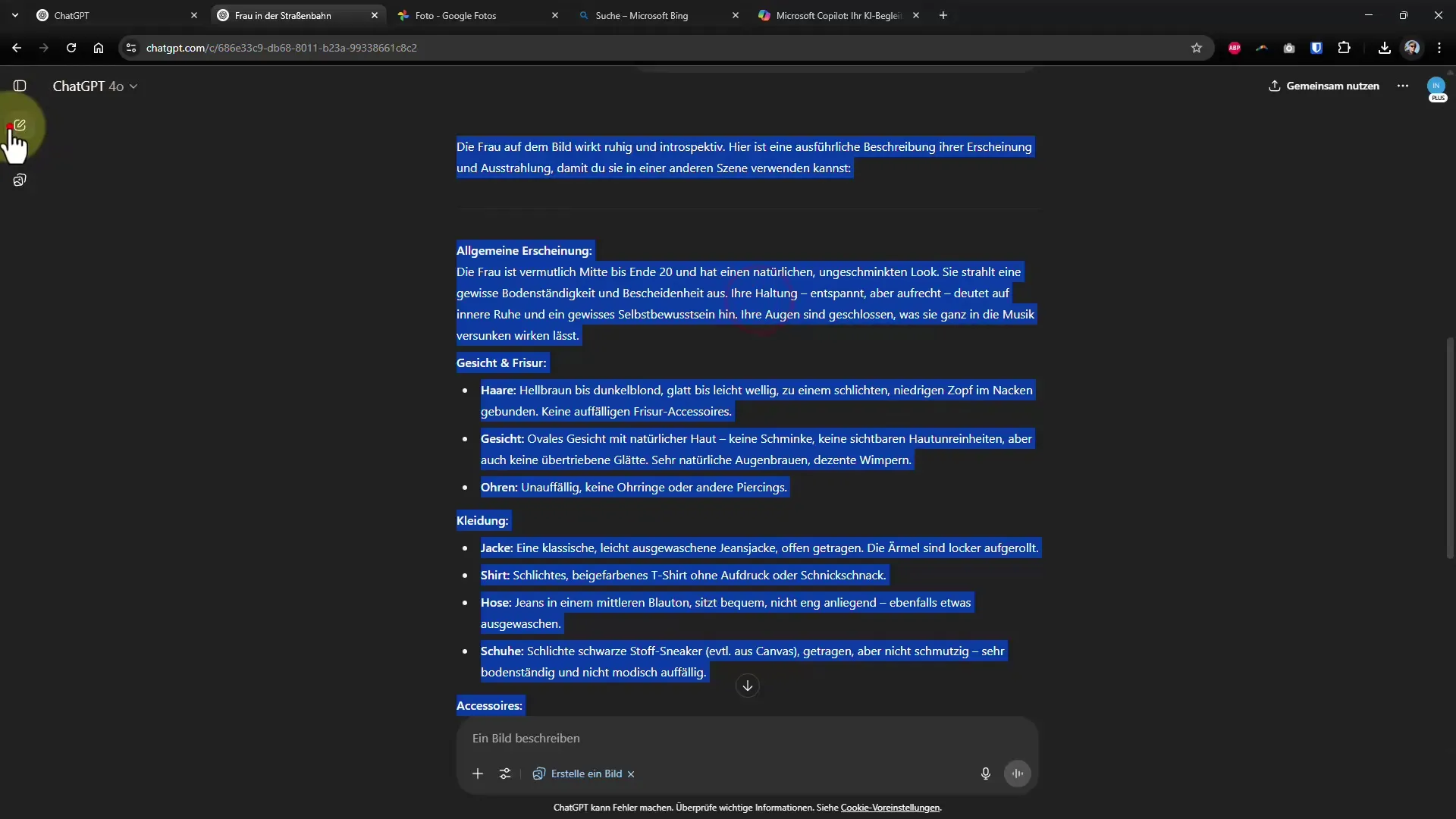This screenshot has width=1456, height=819.
Task: Click the Gemeinsam nutzen share button
Action: 1324,86
